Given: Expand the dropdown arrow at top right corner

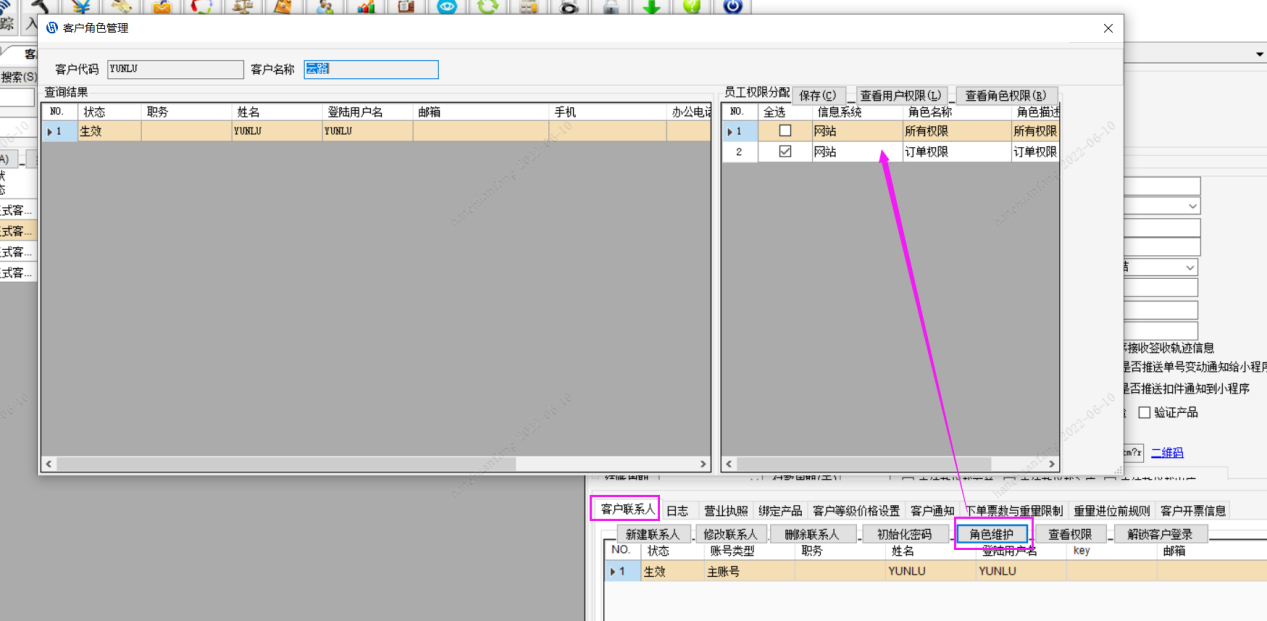Looking at the screenshot, I should 1259,53.
